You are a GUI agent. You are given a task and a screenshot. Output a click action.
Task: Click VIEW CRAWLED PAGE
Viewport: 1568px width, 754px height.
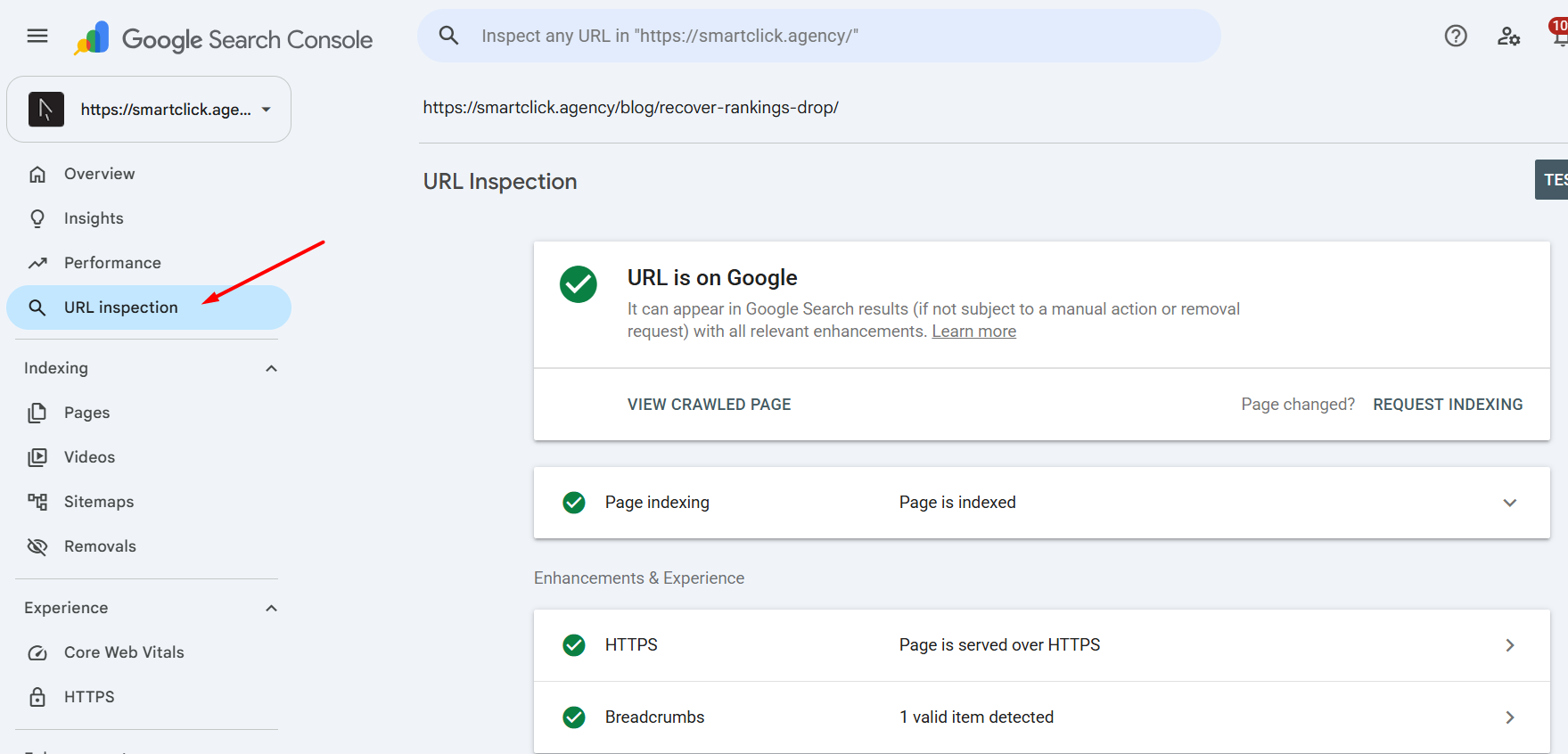point(709,405)
